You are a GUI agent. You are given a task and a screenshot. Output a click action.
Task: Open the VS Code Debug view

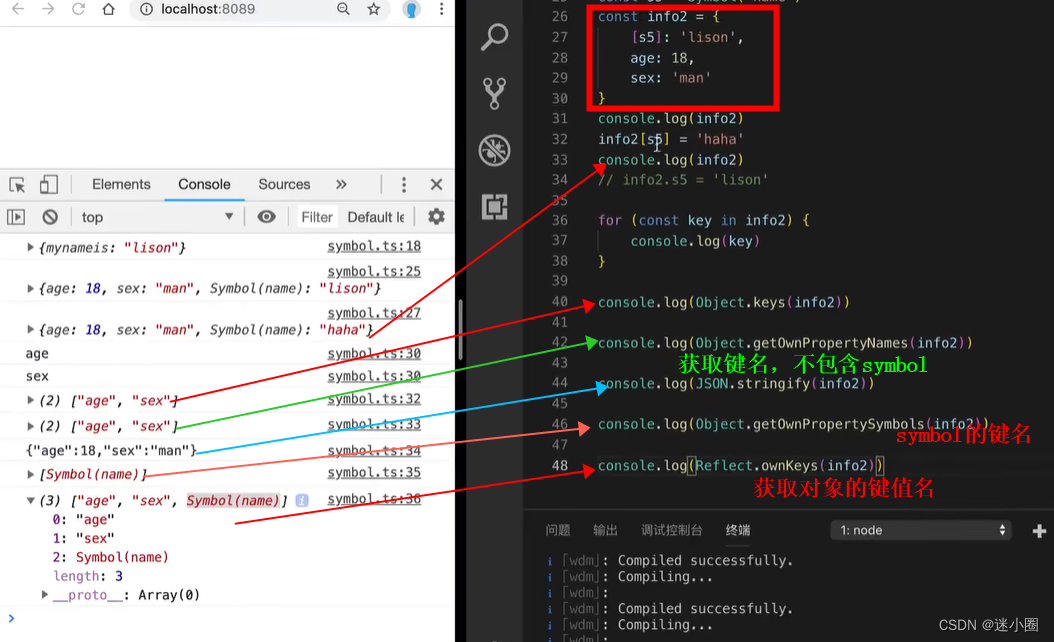coord(494,150)
